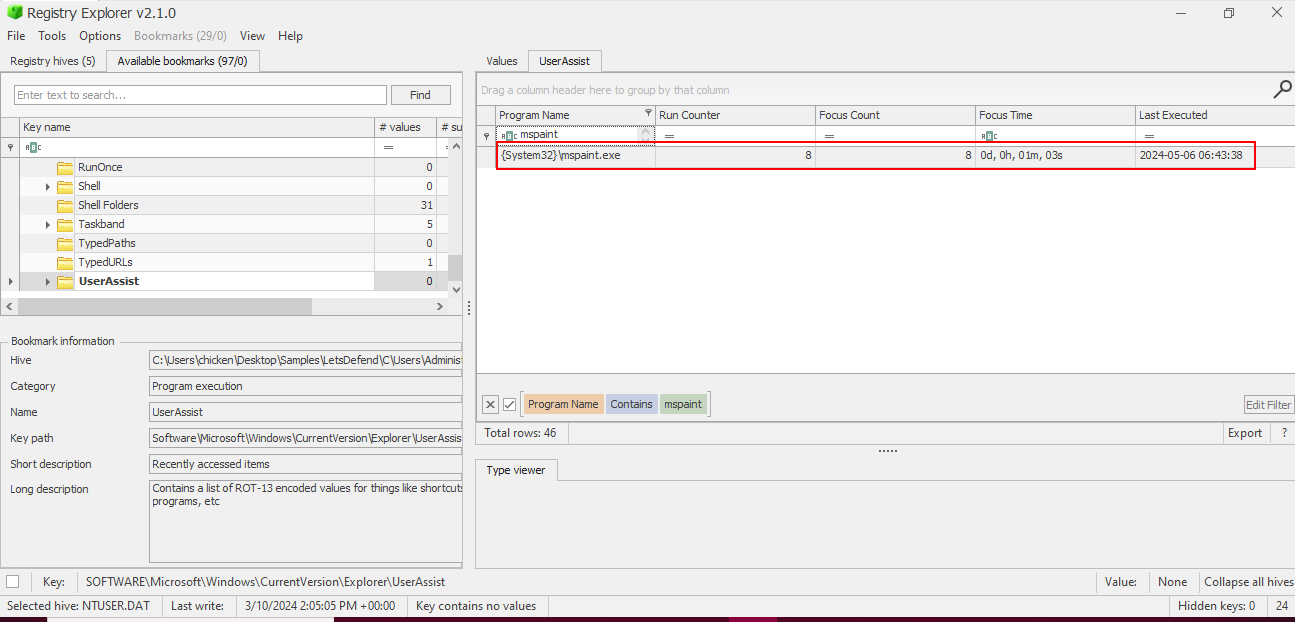Select the {System32}\mspaint.exe cell

tap(576, 156)
